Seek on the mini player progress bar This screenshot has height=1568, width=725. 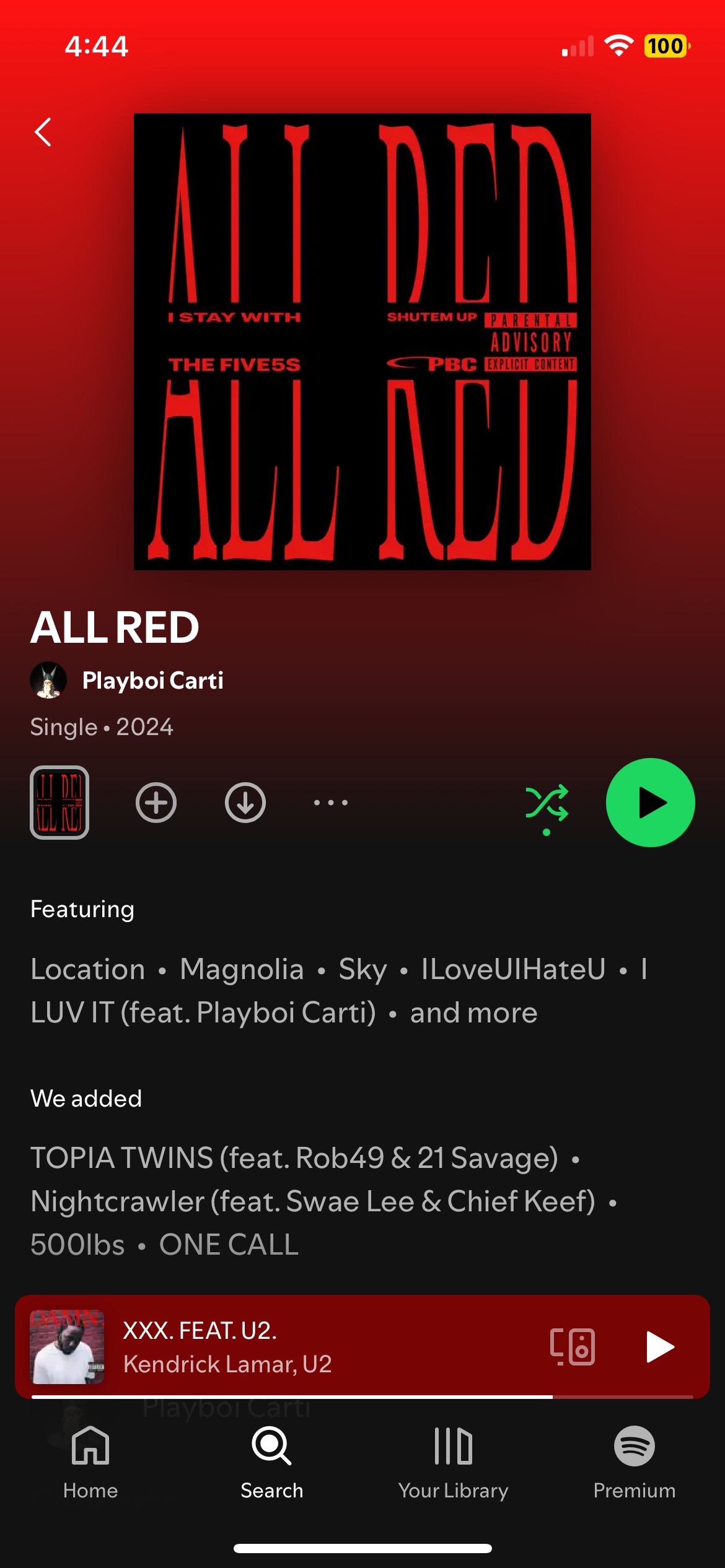point(362,1397)
